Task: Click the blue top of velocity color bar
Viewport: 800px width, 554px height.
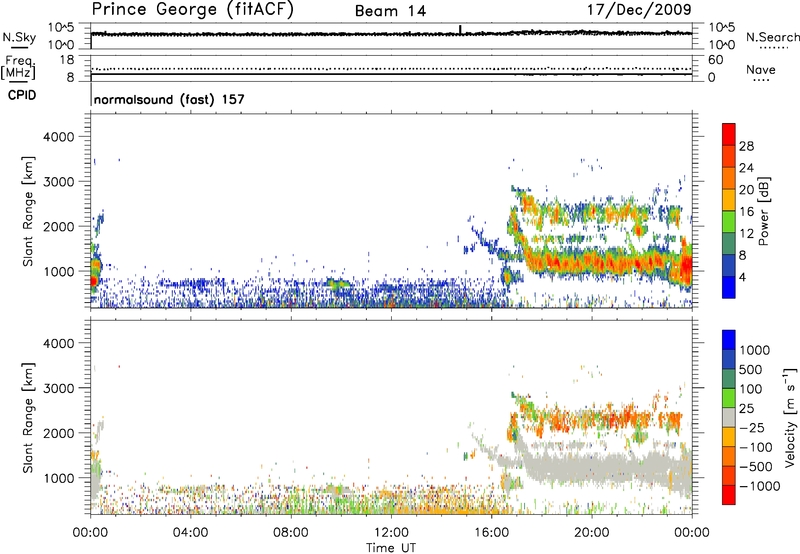Action: click(729, 339)
